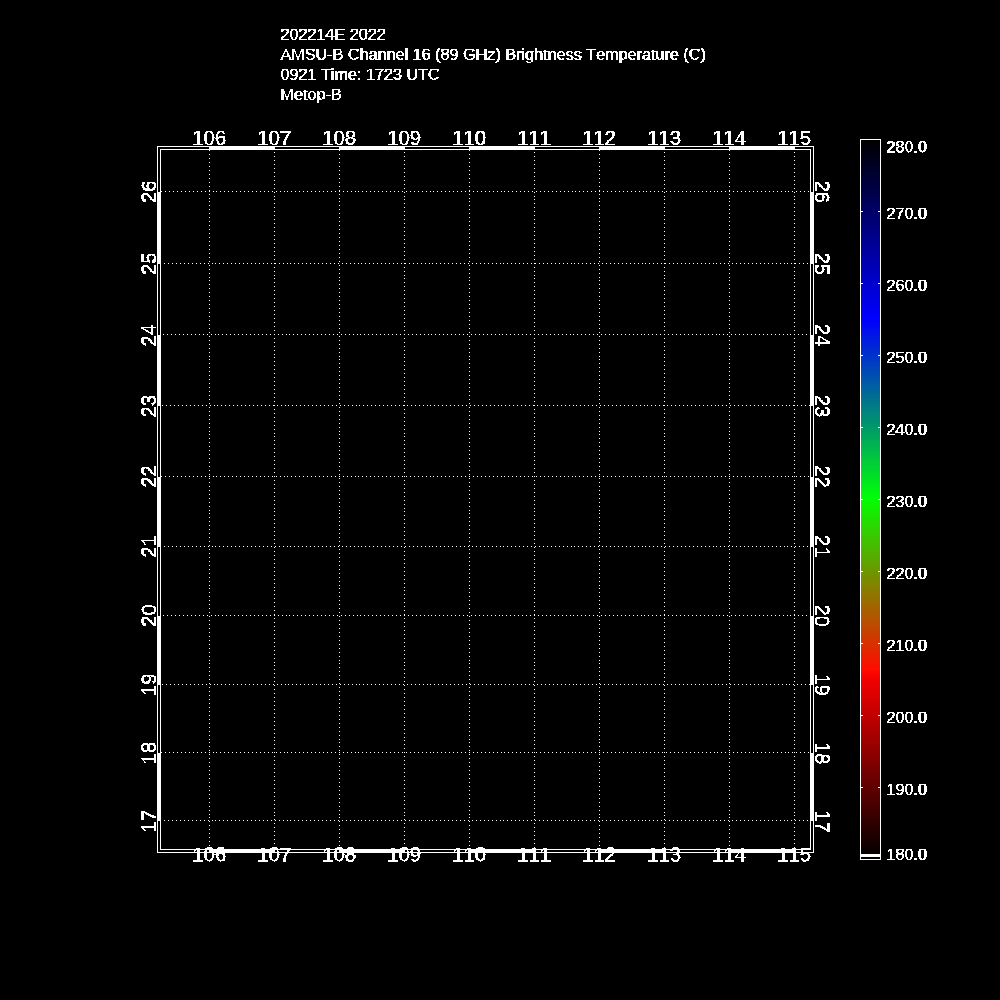Viewport: 1000px width, 1000px height.
Task: Click the AMSU-B Channel 16 title line
Action: point(492,54)
